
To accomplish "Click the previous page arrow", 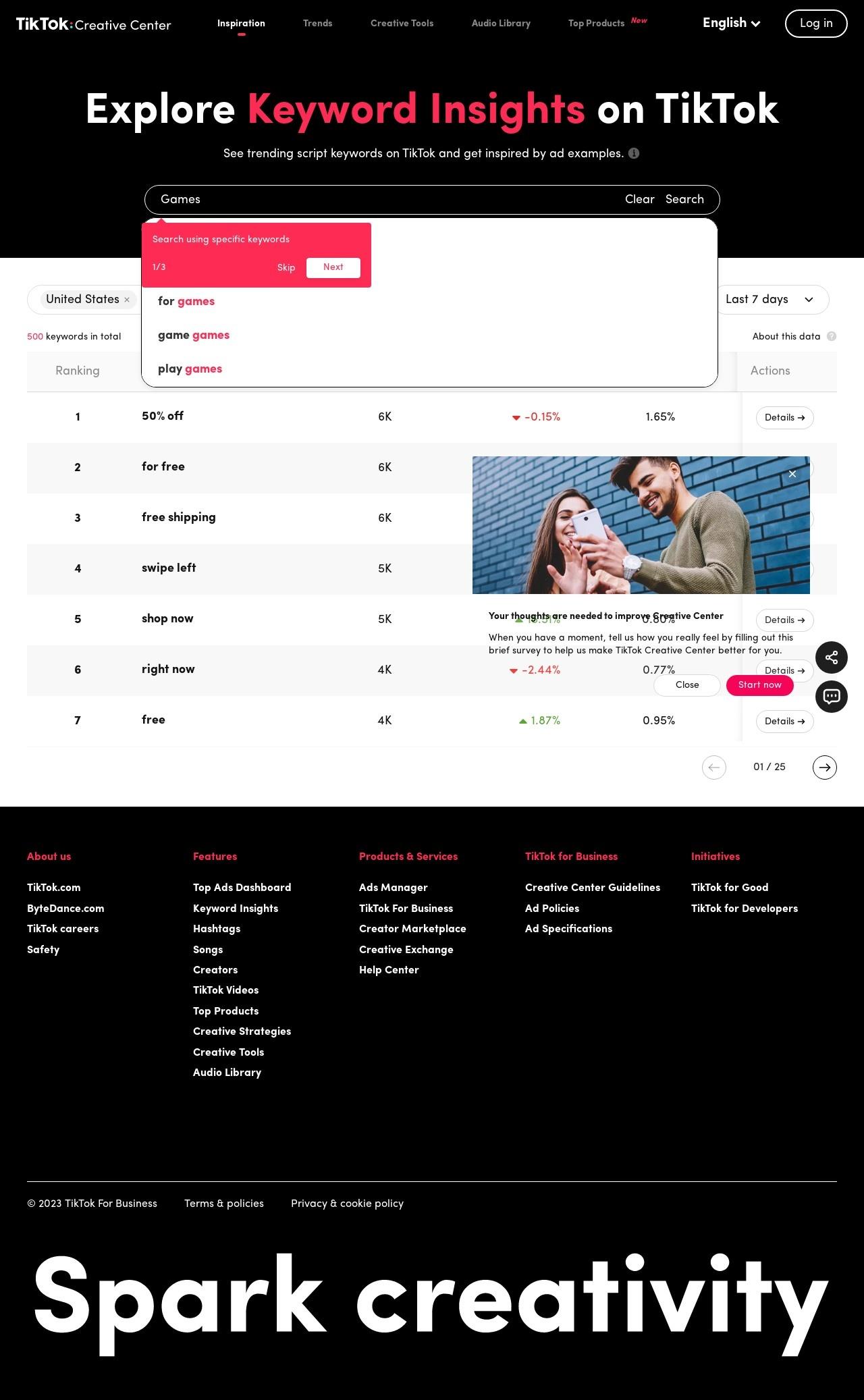I will (714, 767).
